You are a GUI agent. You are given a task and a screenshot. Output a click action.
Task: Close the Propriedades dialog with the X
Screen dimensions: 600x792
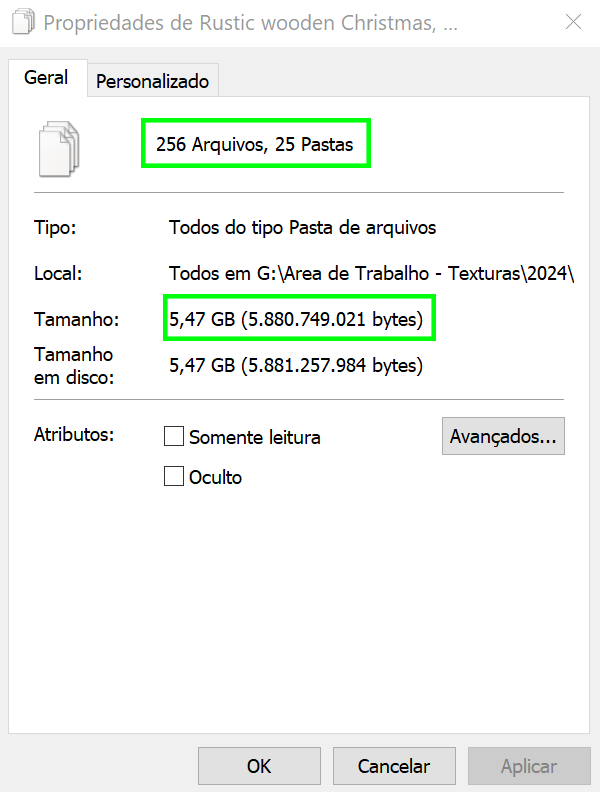pyautogui.click(x=573, y=22)
